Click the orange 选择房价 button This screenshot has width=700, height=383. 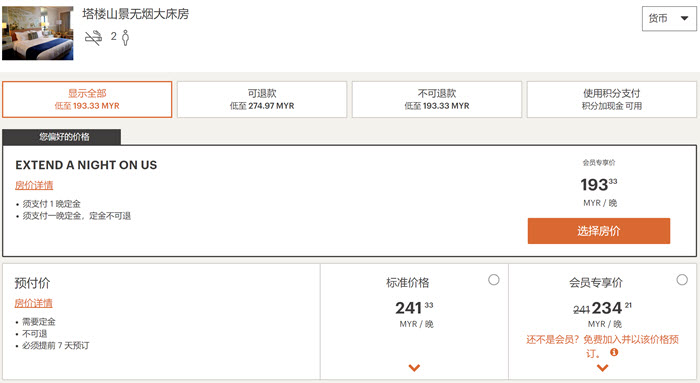tap(599, 231)
